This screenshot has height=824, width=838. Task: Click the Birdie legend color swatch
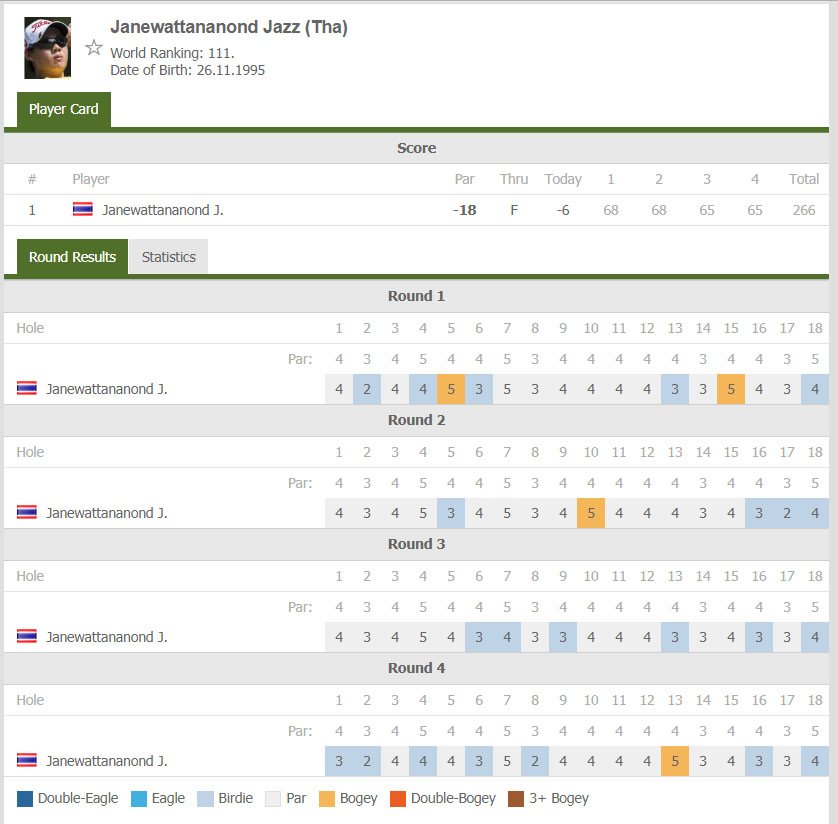point(205,799)
